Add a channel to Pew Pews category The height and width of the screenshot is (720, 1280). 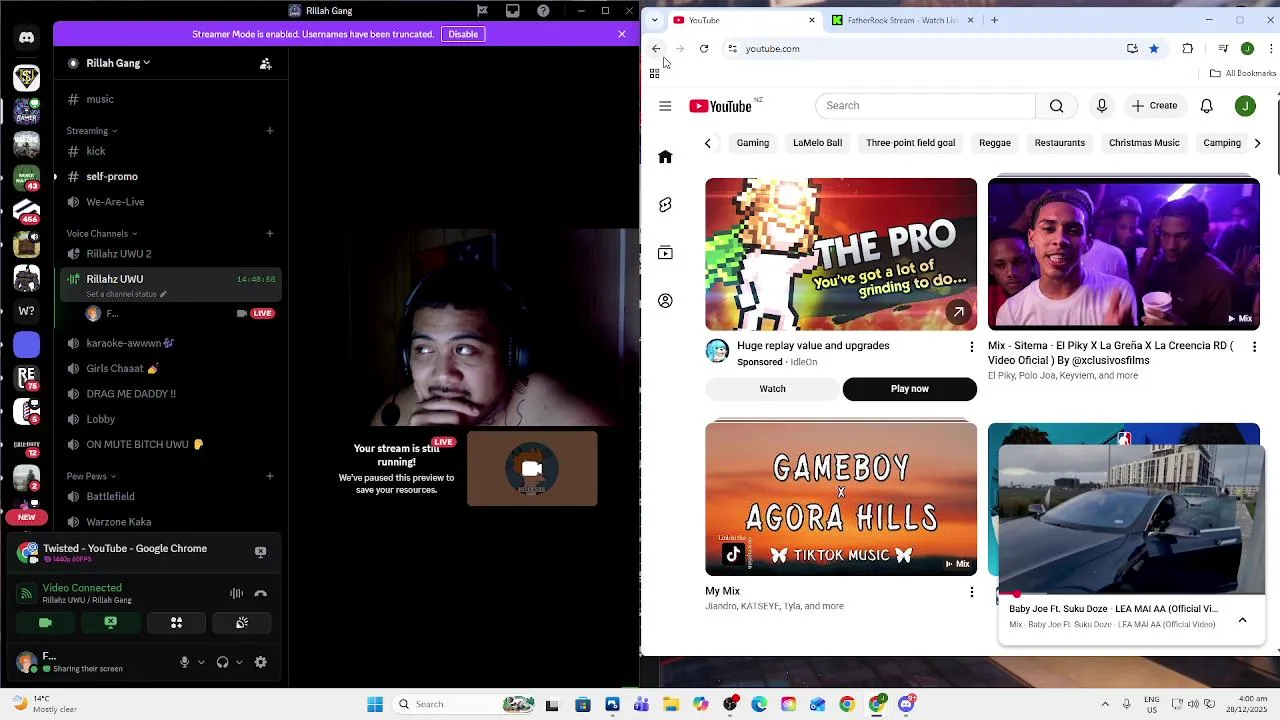coord(270,477)
